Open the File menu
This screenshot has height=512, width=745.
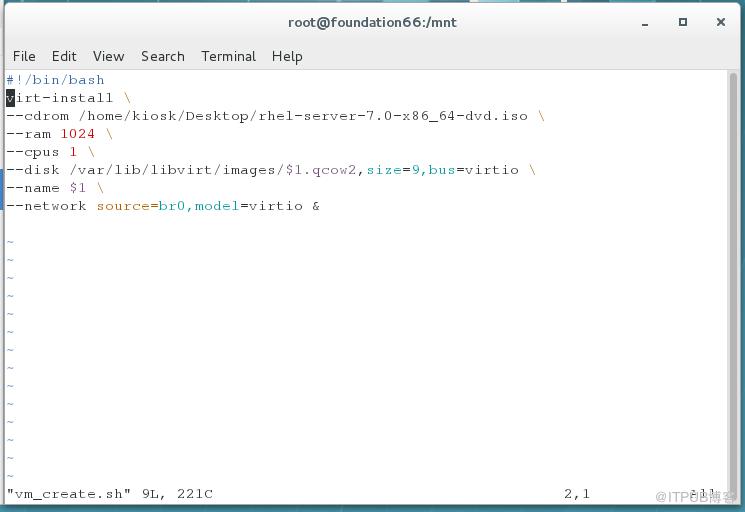click(x=24, y=56)
